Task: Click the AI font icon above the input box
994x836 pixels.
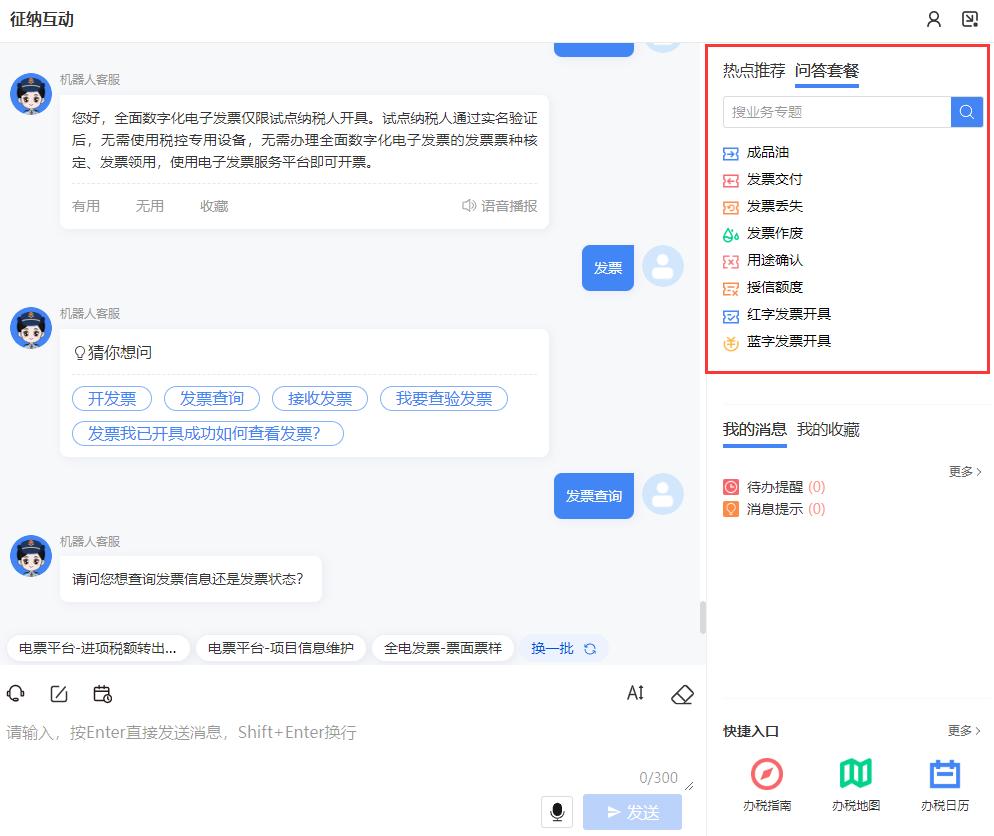Action: coord(635,693)
